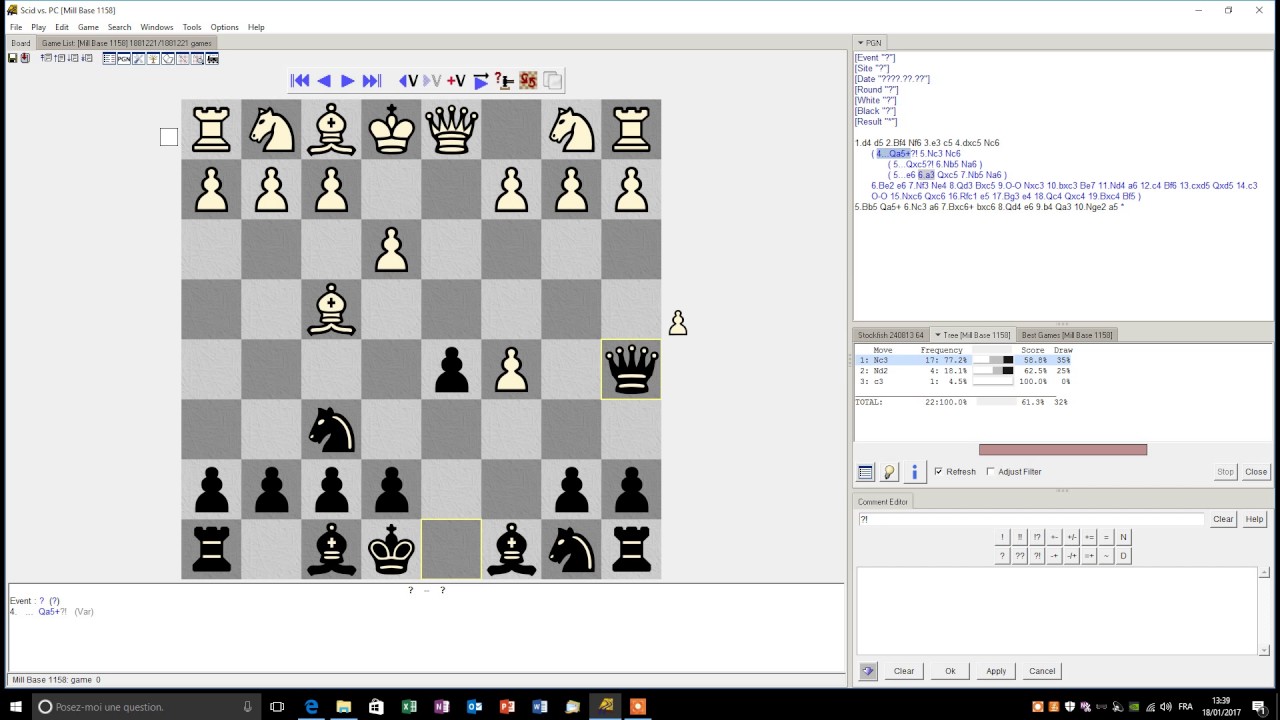This screenshot has width=1280, height=720.
Task: Jump to the start of the game
Action: [x=299, y=81]
